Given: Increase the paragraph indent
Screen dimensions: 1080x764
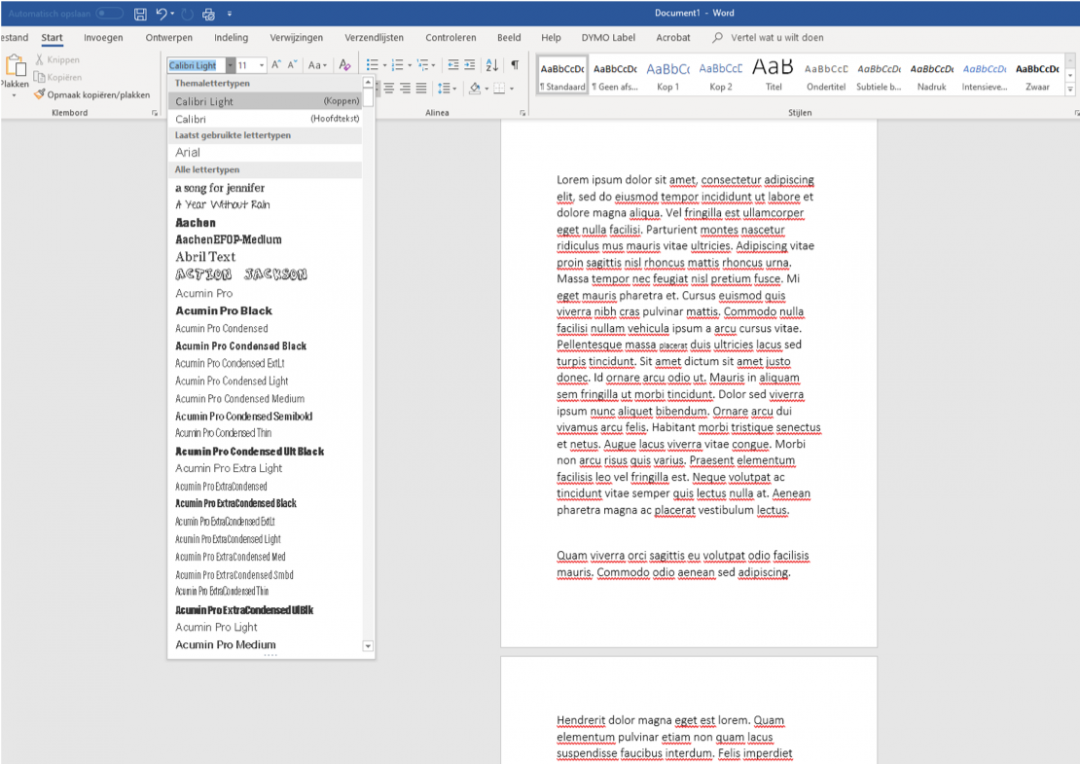Looking at the screenshot, I should 471,66.
